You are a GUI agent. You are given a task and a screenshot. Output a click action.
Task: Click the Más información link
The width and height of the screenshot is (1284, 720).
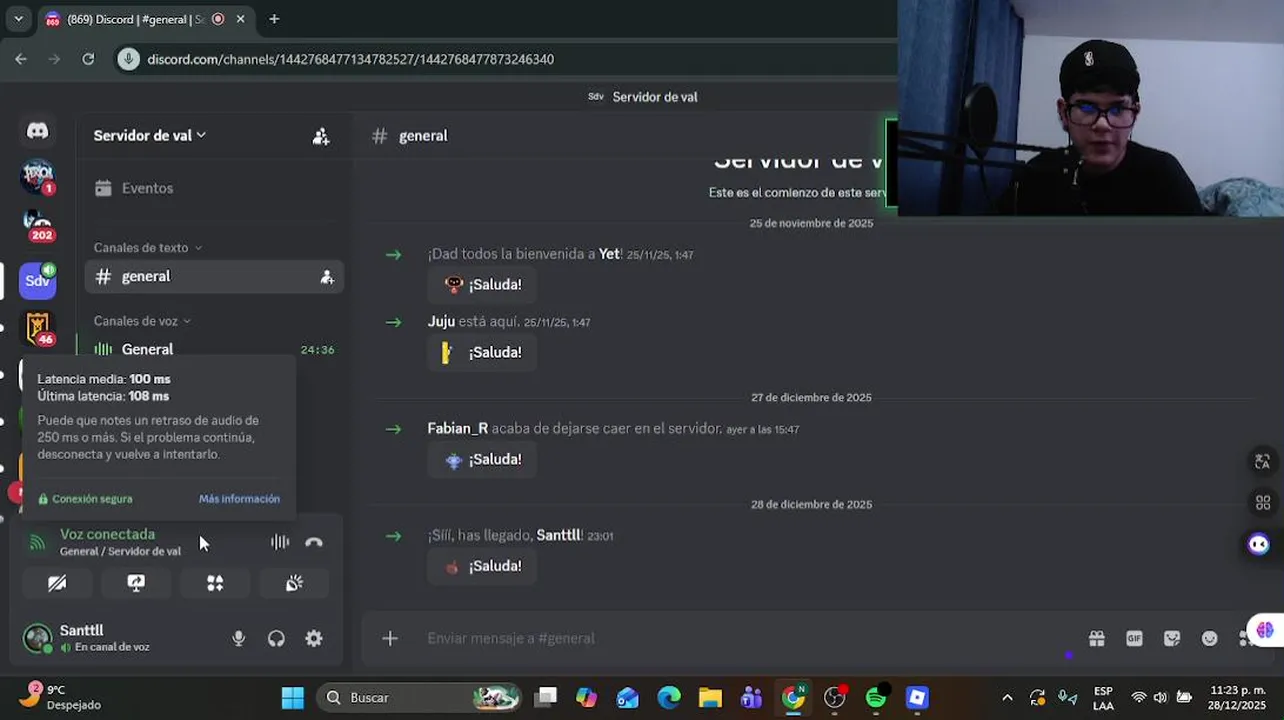point(239,499)
